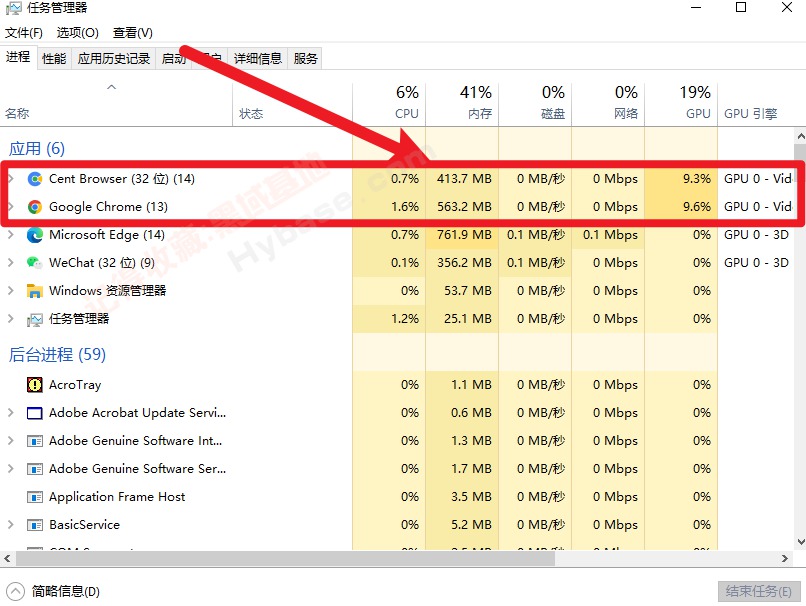Click the 状态 column header

click(x=292, y=104)
